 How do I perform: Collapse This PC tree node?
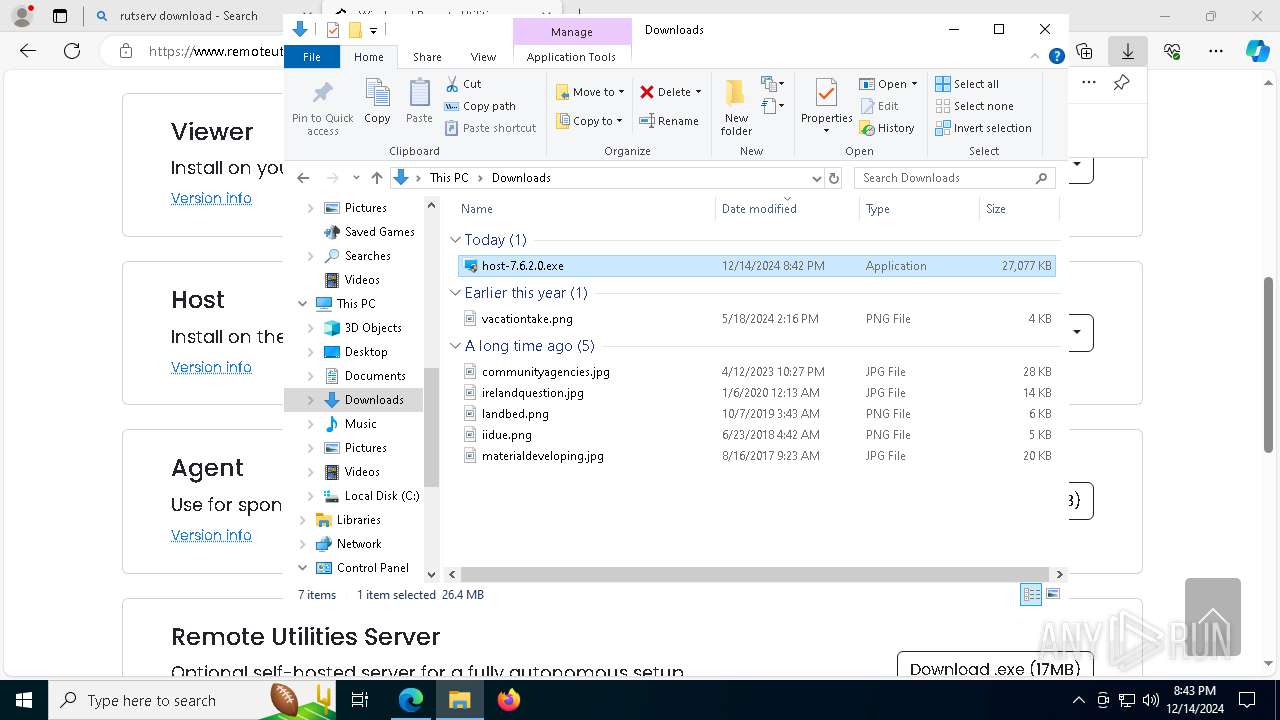pos(303,304)
